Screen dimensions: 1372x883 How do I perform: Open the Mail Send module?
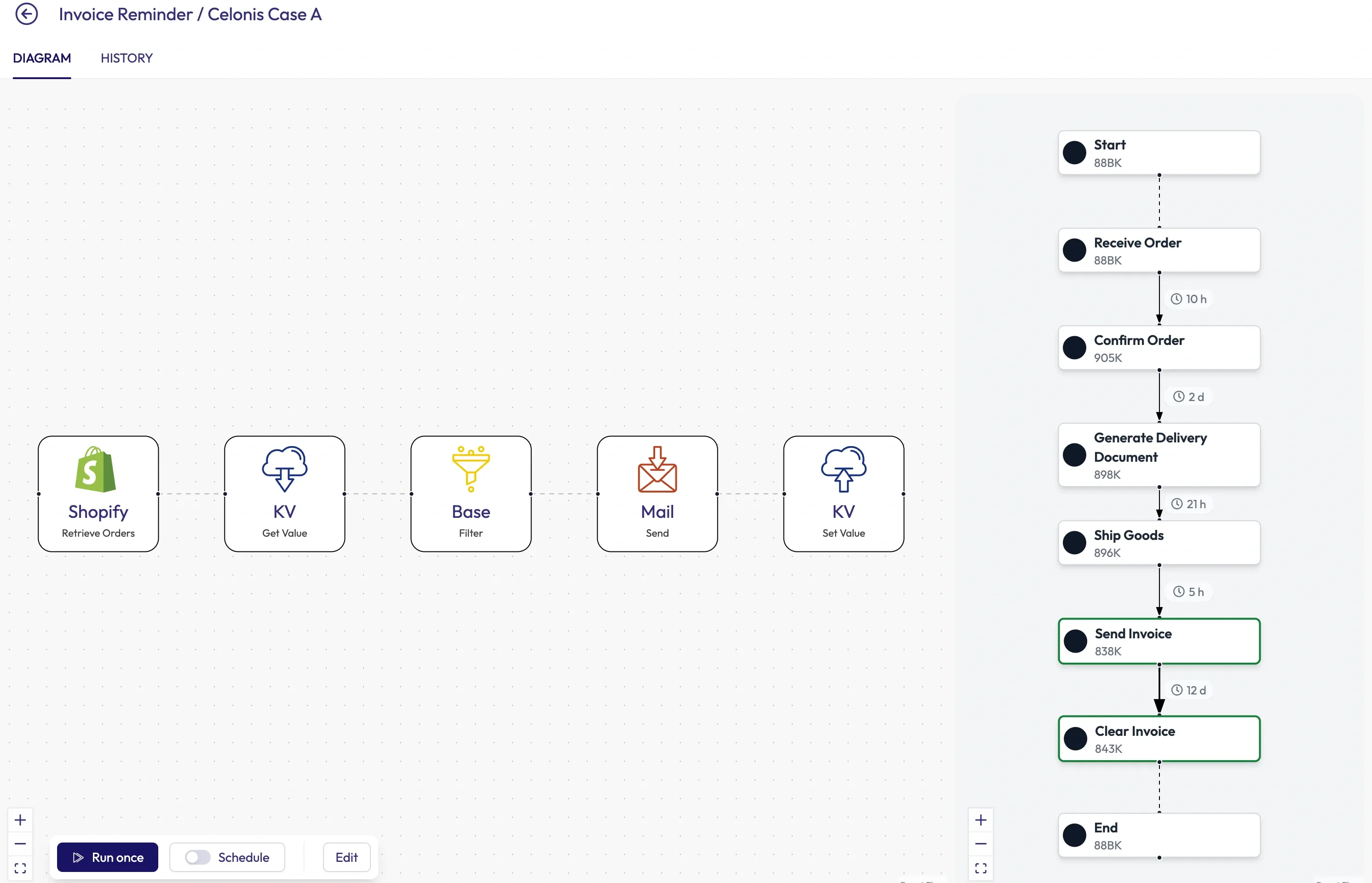point(657,493)
